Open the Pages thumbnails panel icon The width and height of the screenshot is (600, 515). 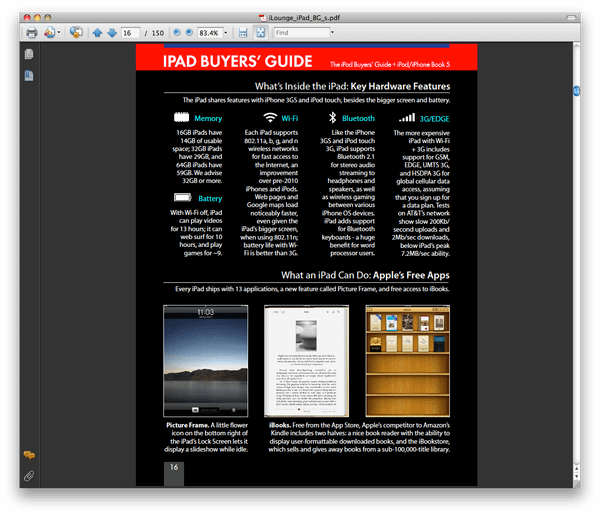29,54
